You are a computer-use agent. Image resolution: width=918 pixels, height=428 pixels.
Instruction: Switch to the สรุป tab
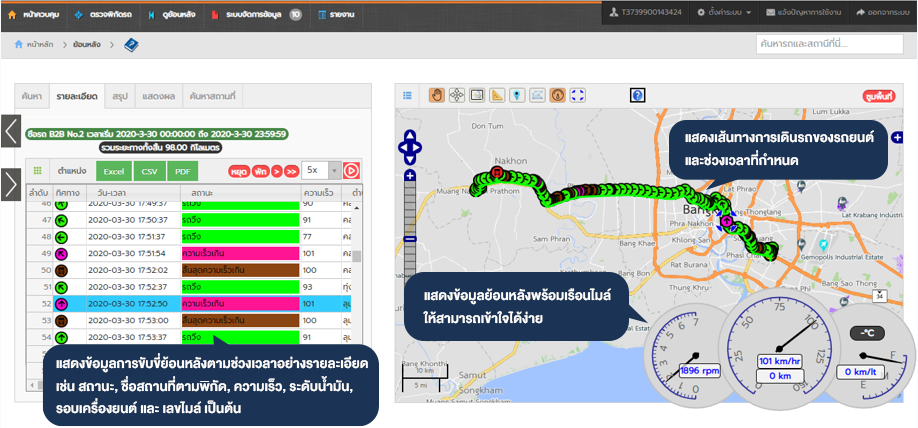click(x=121, y=96)
